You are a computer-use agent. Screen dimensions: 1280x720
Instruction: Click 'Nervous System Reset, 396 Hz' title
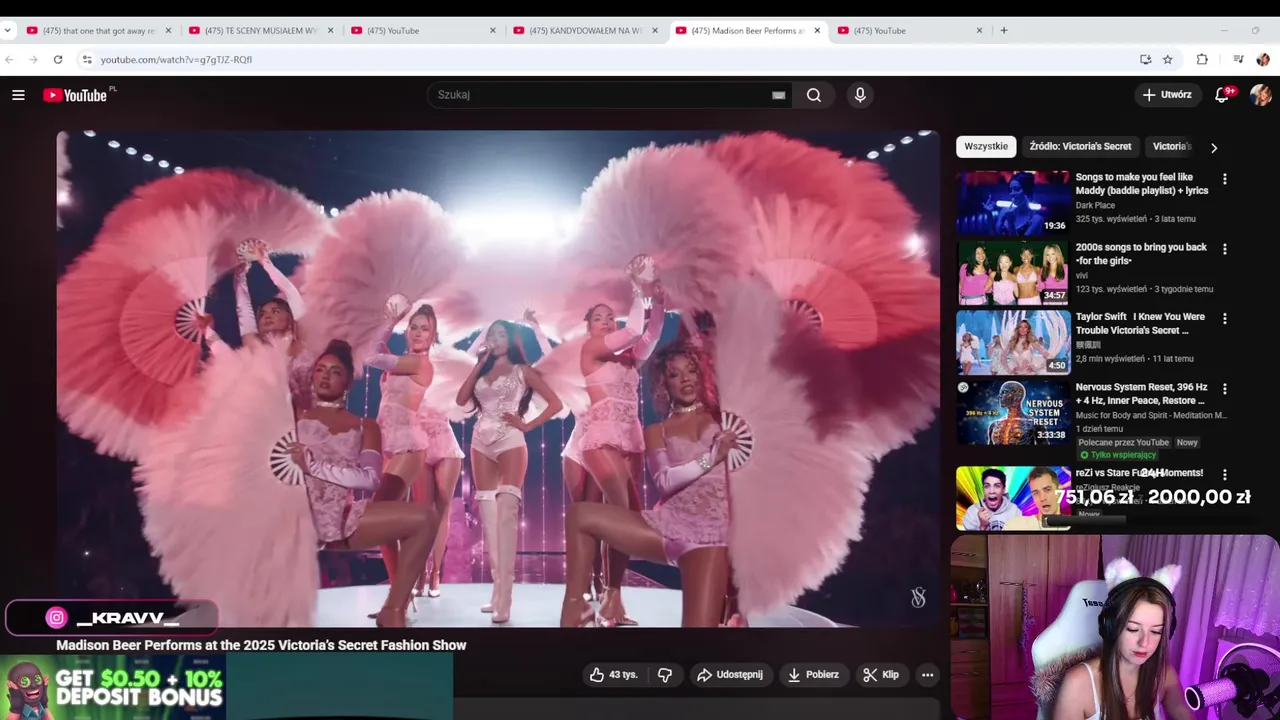click(1141, 394)
